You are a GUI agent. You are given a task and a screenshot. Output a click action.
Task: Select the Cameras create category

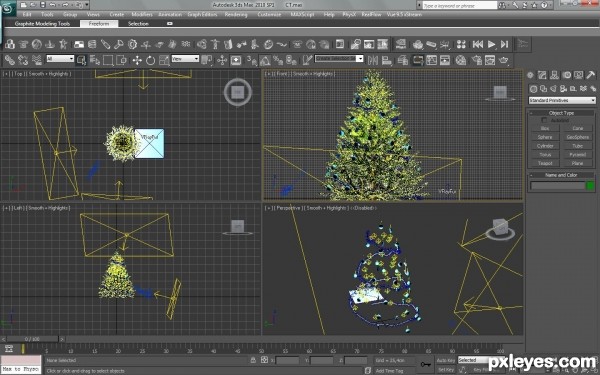point(563,89)
